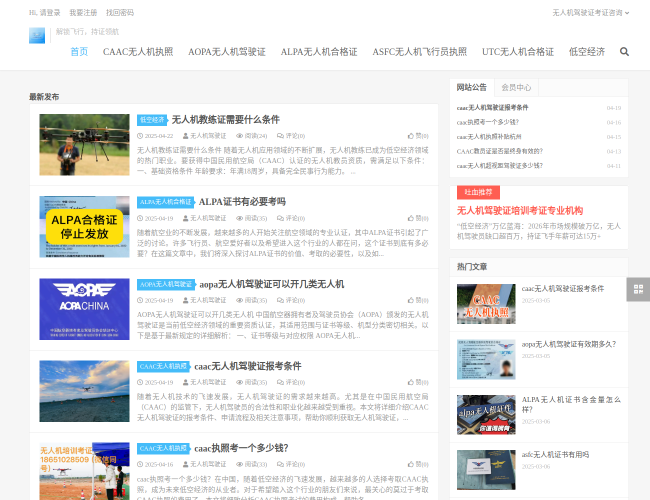Open 无人机培训考证 thumbnail of last post
This screenshot has width=650, height=500.
85,471
